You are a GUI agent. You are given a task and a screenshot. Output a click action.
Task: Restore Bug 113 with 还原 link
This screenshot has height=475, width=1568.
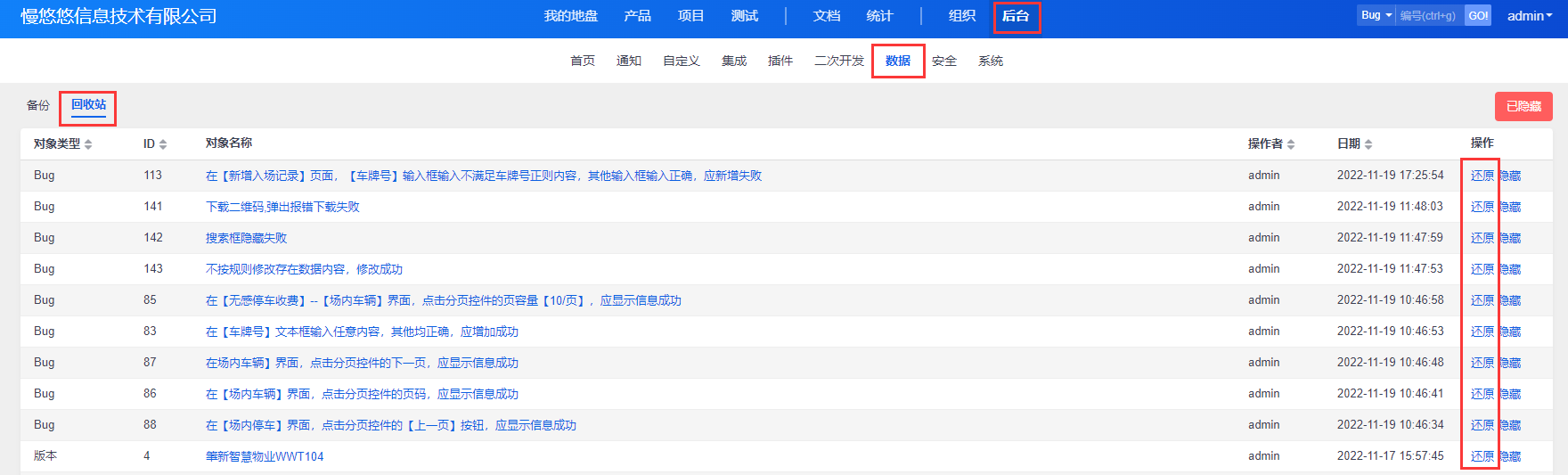point(1482,176)
